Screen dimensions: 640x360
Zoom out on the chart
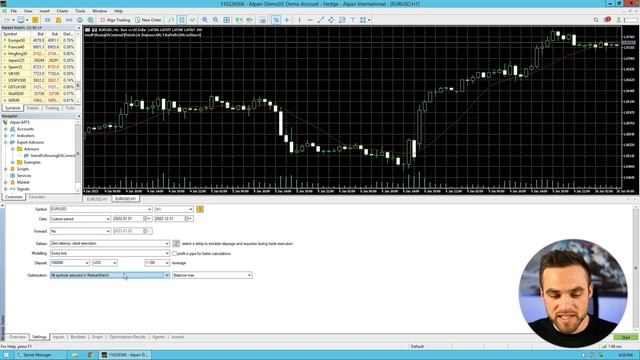(216, 20)
